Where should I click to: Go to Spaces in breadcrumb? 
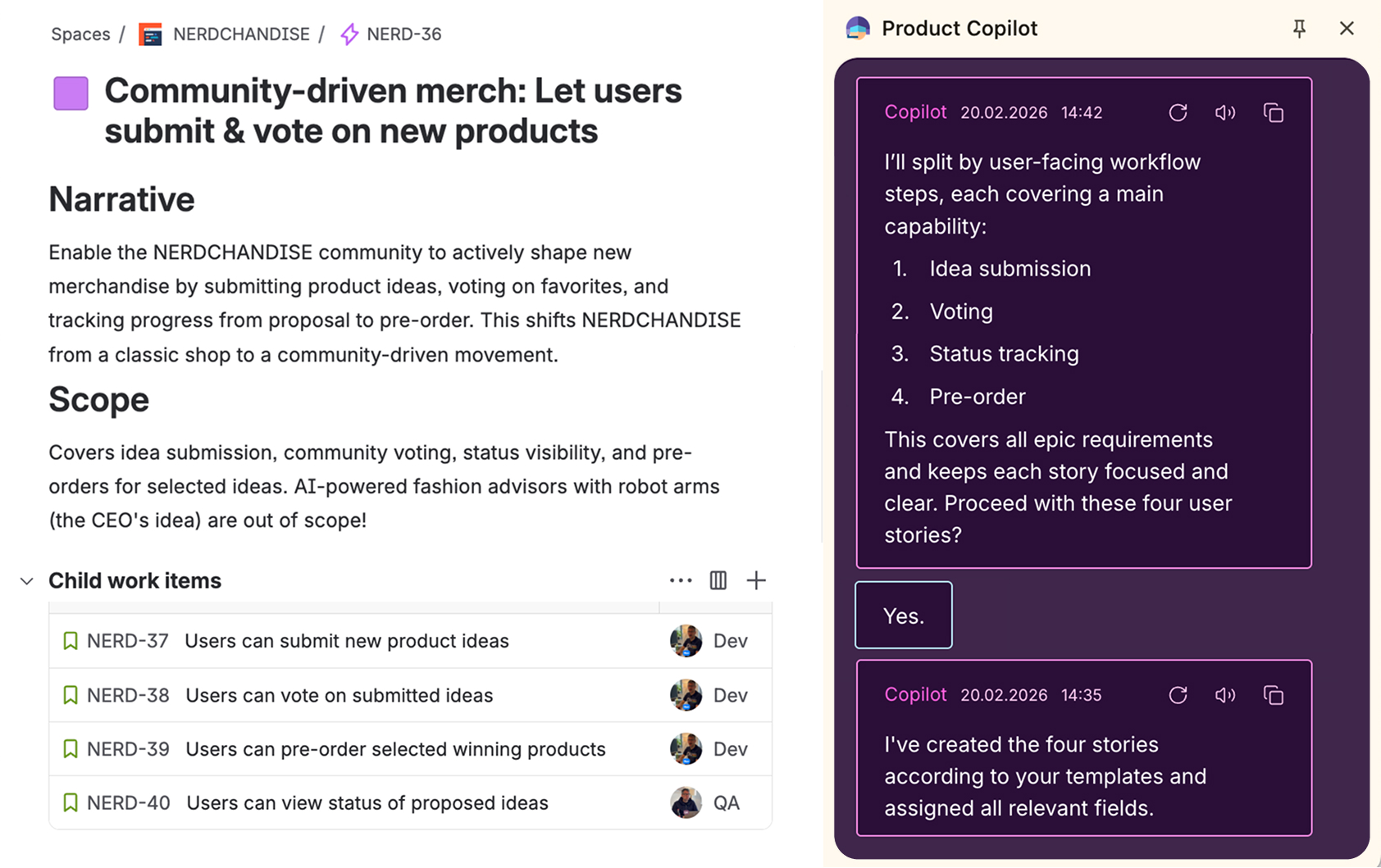point(80,34)
